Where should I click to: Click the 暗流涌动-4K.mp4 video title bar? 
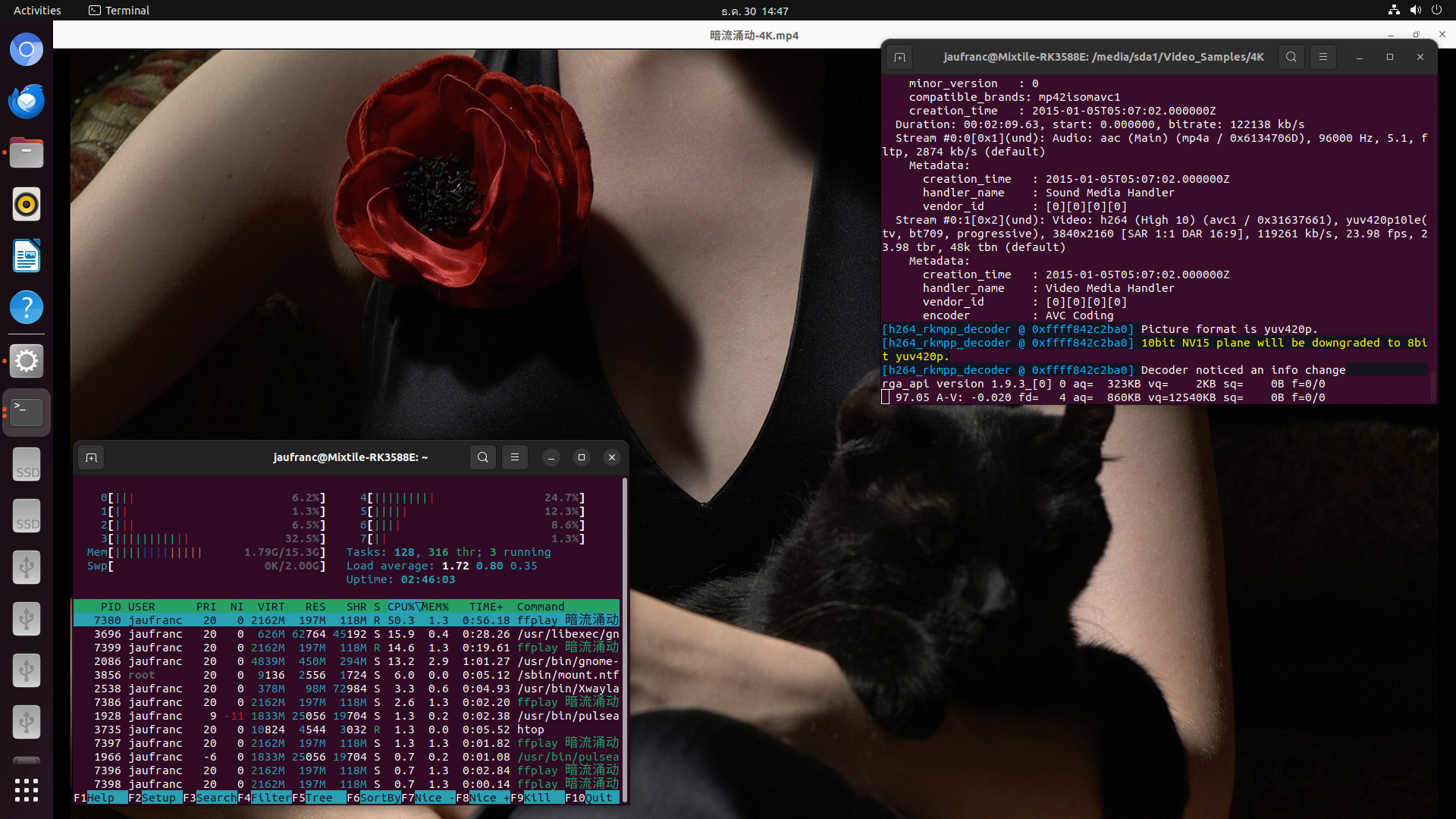pyautogui.click(x=754, y=35)
